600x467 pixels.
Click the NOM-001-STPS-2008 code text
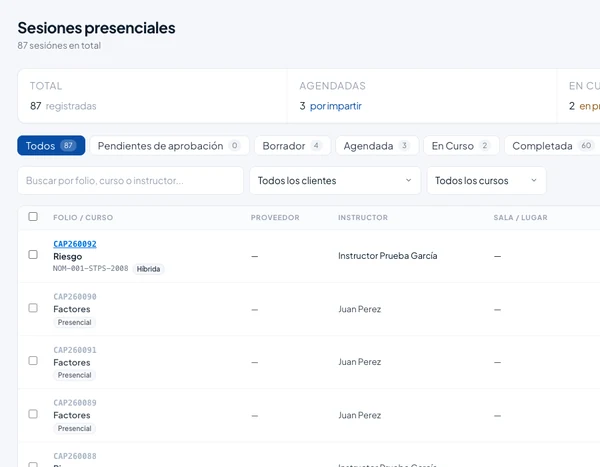click(91, 268)
